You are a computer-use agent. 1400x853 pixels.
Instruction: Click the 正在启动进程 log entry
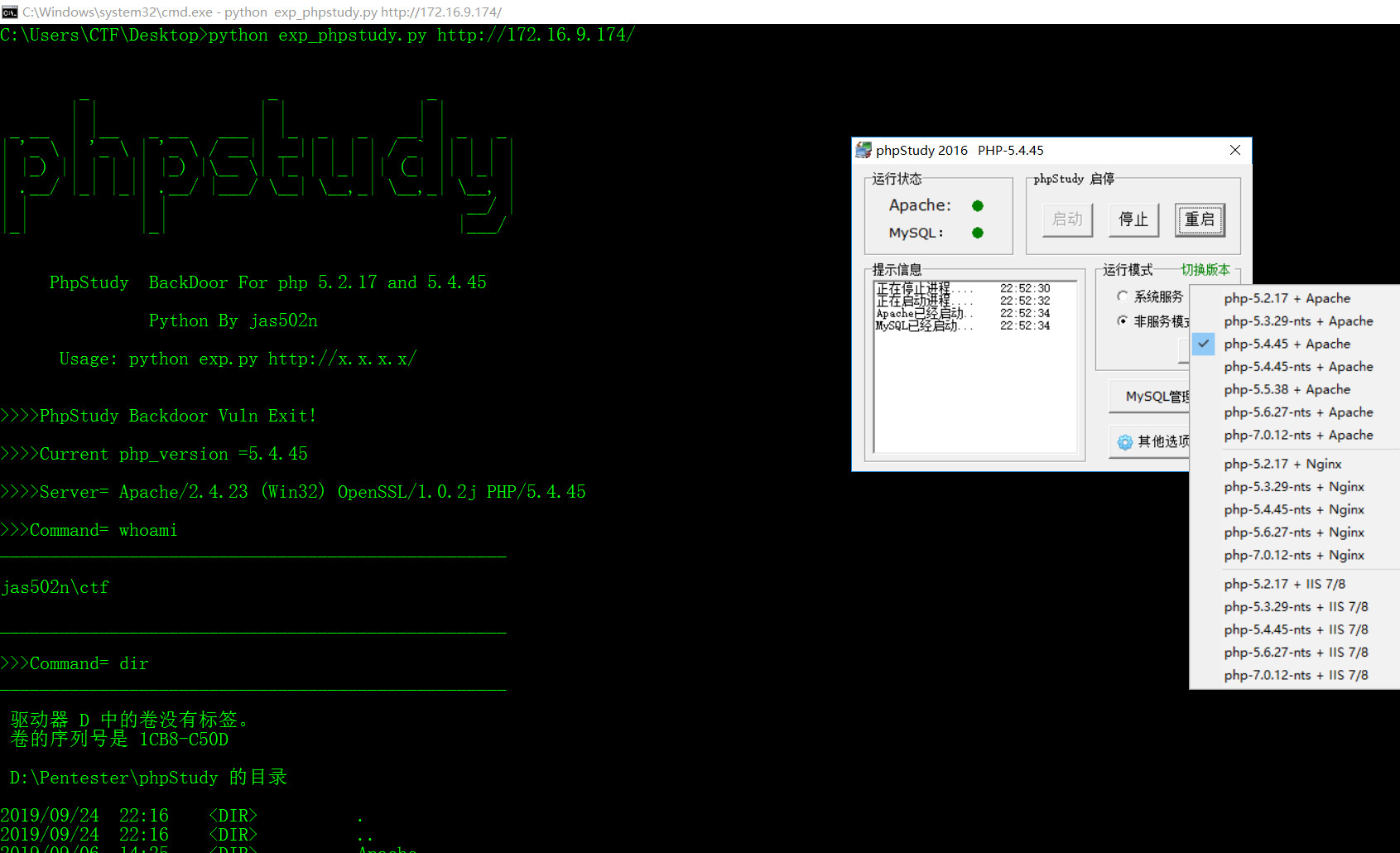(964, 301)
